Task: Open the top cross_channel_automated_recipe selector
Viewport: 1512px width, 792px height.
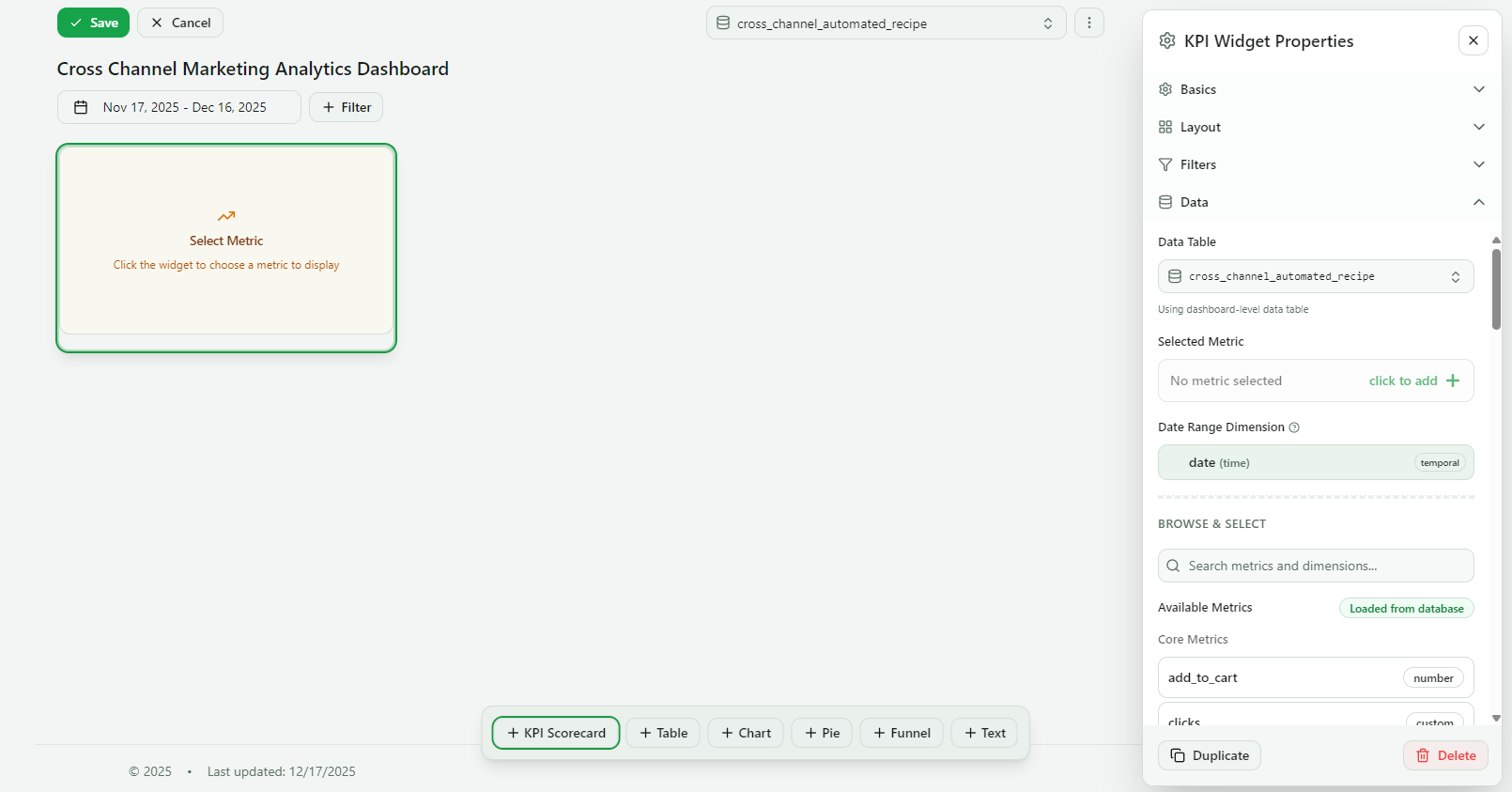Action: [885, 23]
